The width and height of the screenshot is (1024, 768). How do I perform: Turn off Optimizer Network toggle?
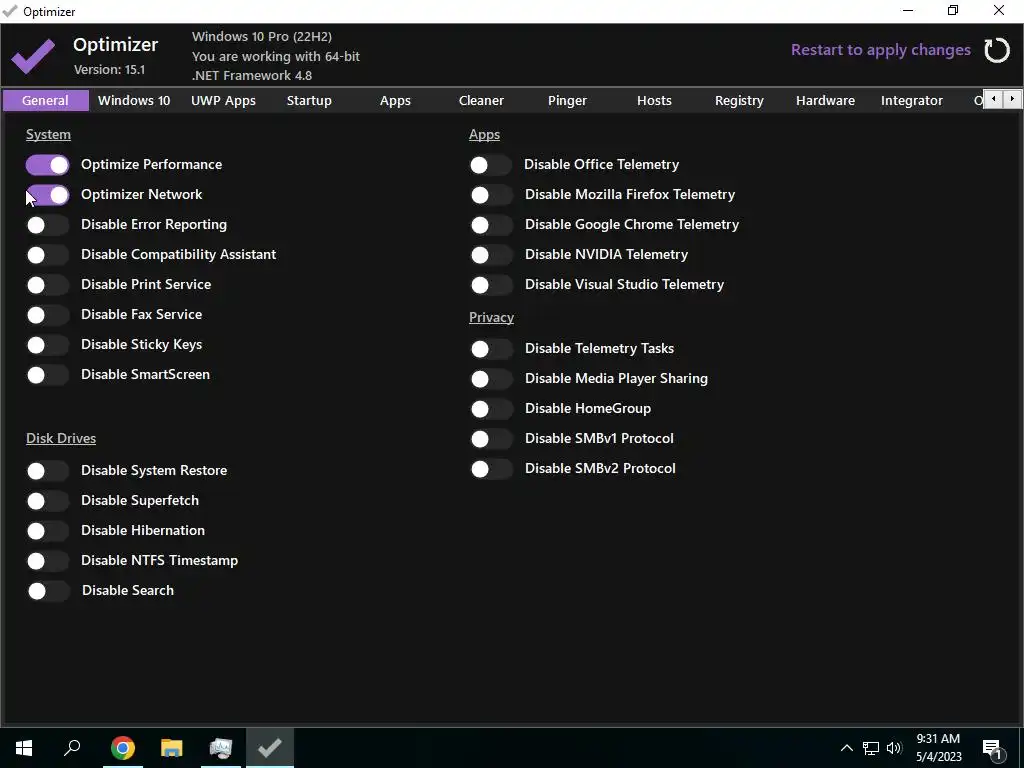pos(47,195)
